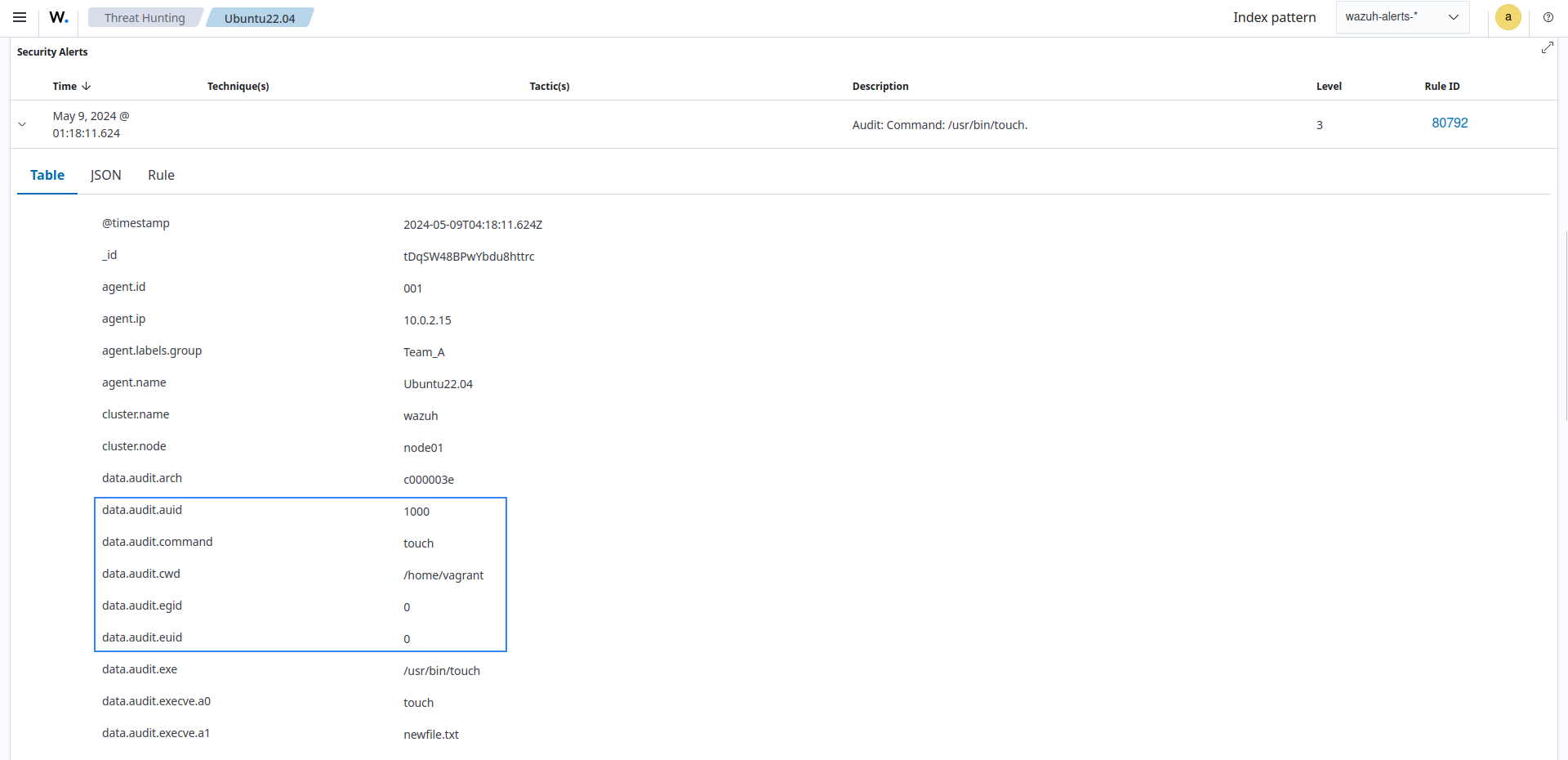The height and width of the screenshot is (760, 1568).
Task: Open the help question mark icon
Action: click(x=1548, y=17)
